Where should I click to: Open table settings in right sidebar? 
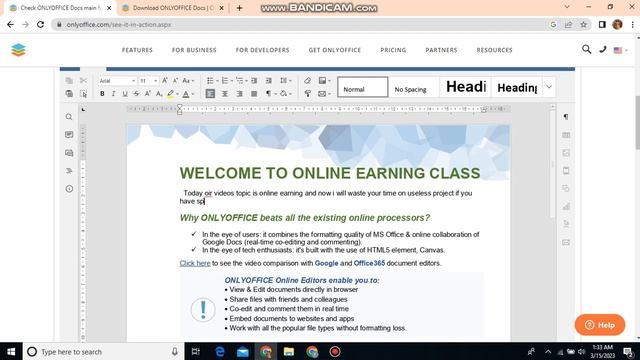point(566,135)
